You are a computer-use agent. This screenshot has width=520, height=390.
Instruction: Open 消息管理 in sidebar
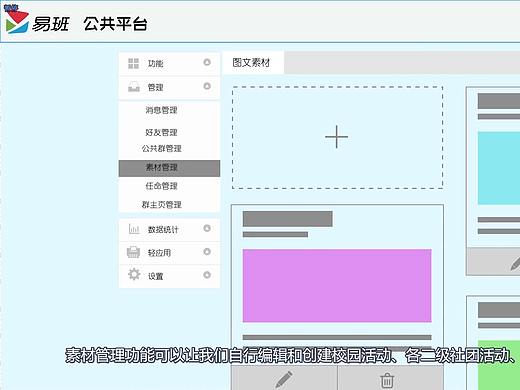tap(161, 110)
